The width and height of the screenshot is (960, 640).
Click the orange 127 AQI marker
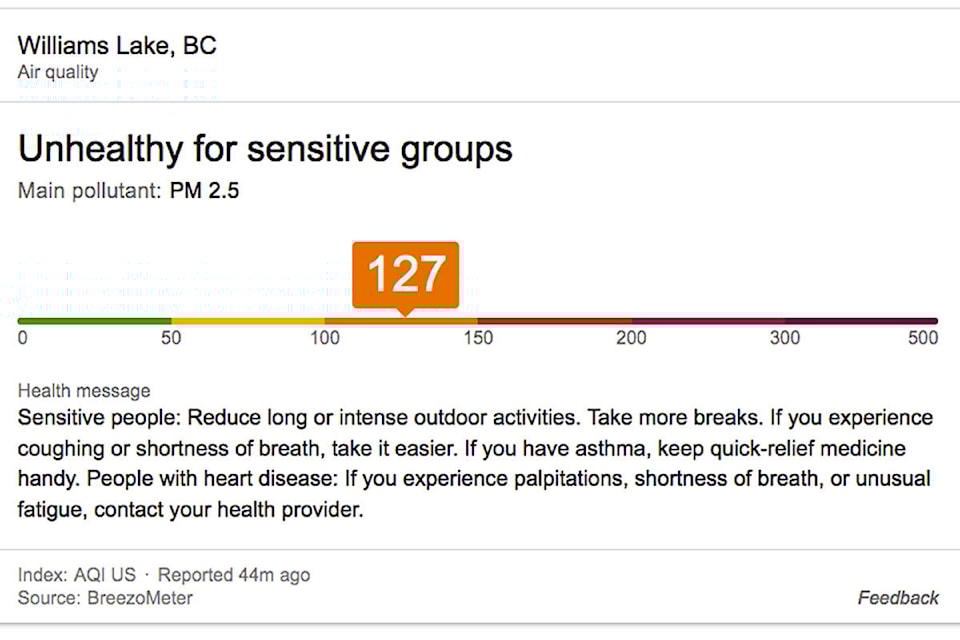click(405, 276)
